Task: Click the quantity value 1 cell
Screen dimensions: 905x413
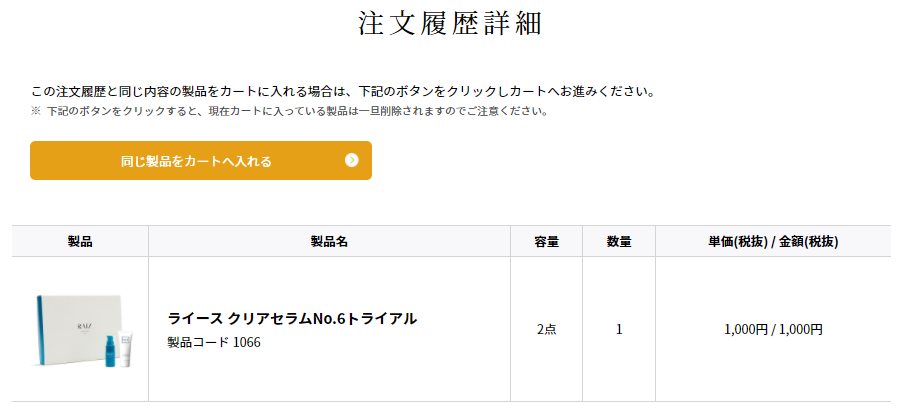Action: pyautogui.click(x=619, y=329)
